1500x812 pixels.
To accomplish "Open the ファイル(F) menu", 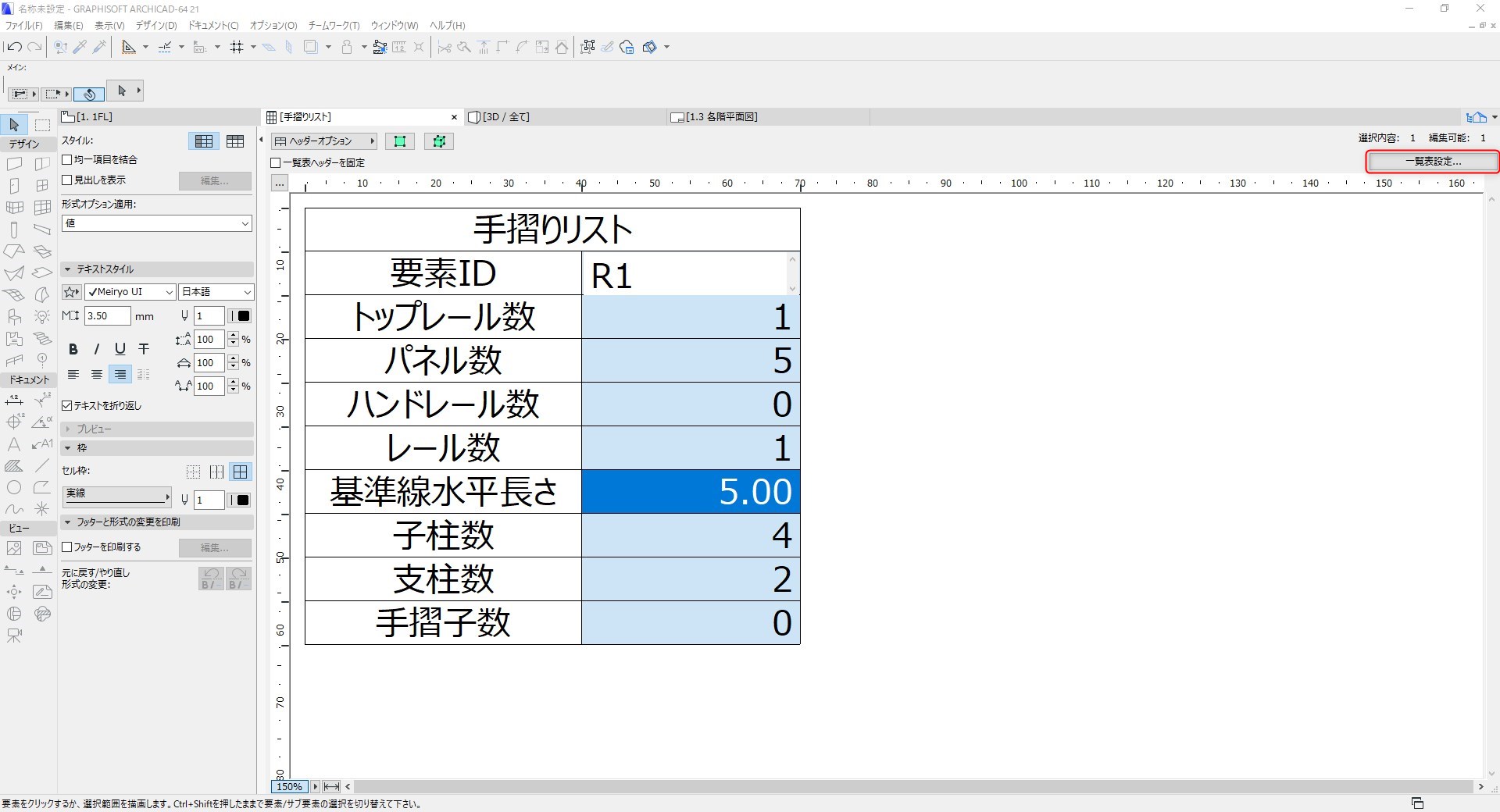I will pyautogui.click(x=24, y=26).
